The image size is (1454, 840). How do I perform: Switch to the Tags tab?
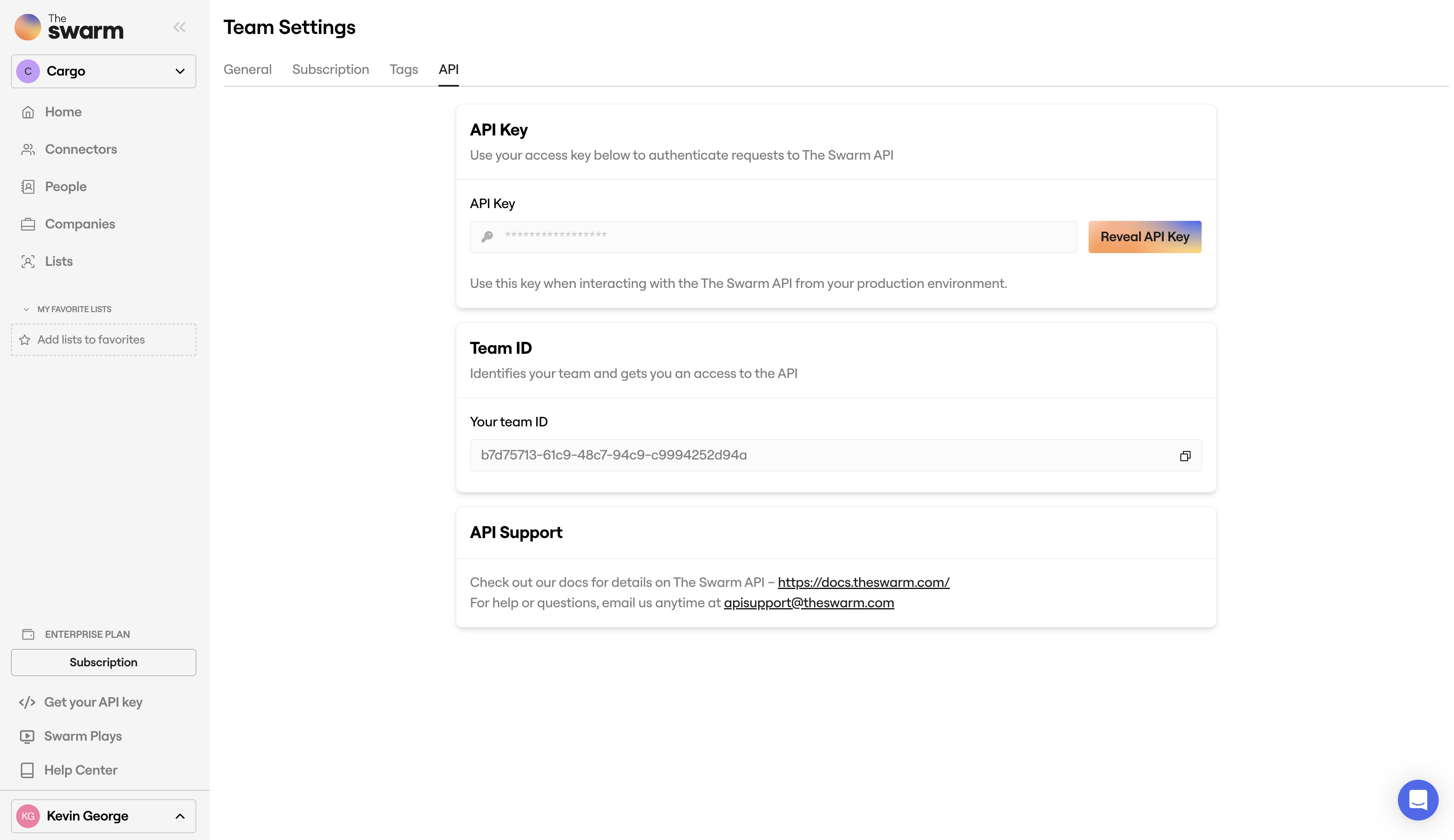click(x=403, y=69)
